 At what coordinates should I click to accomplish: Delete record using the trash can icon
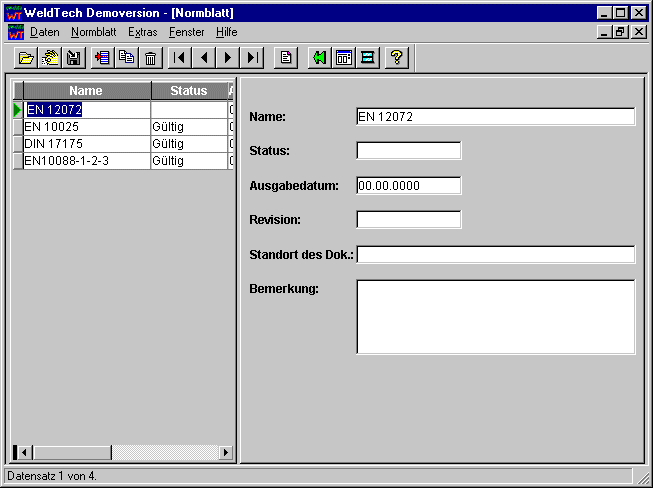point(150,58)
